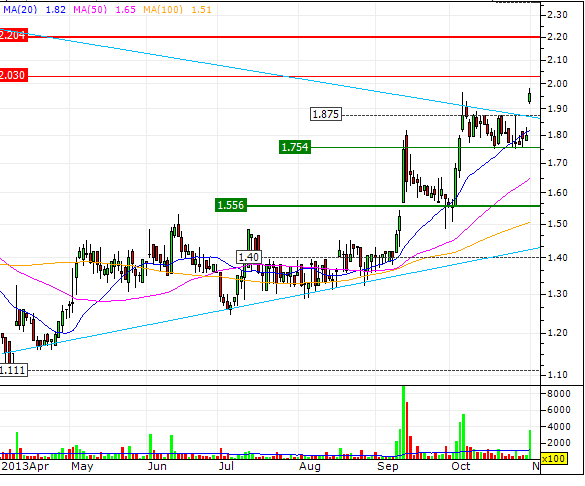Click the 1.20 price axis label

point(557,333)
